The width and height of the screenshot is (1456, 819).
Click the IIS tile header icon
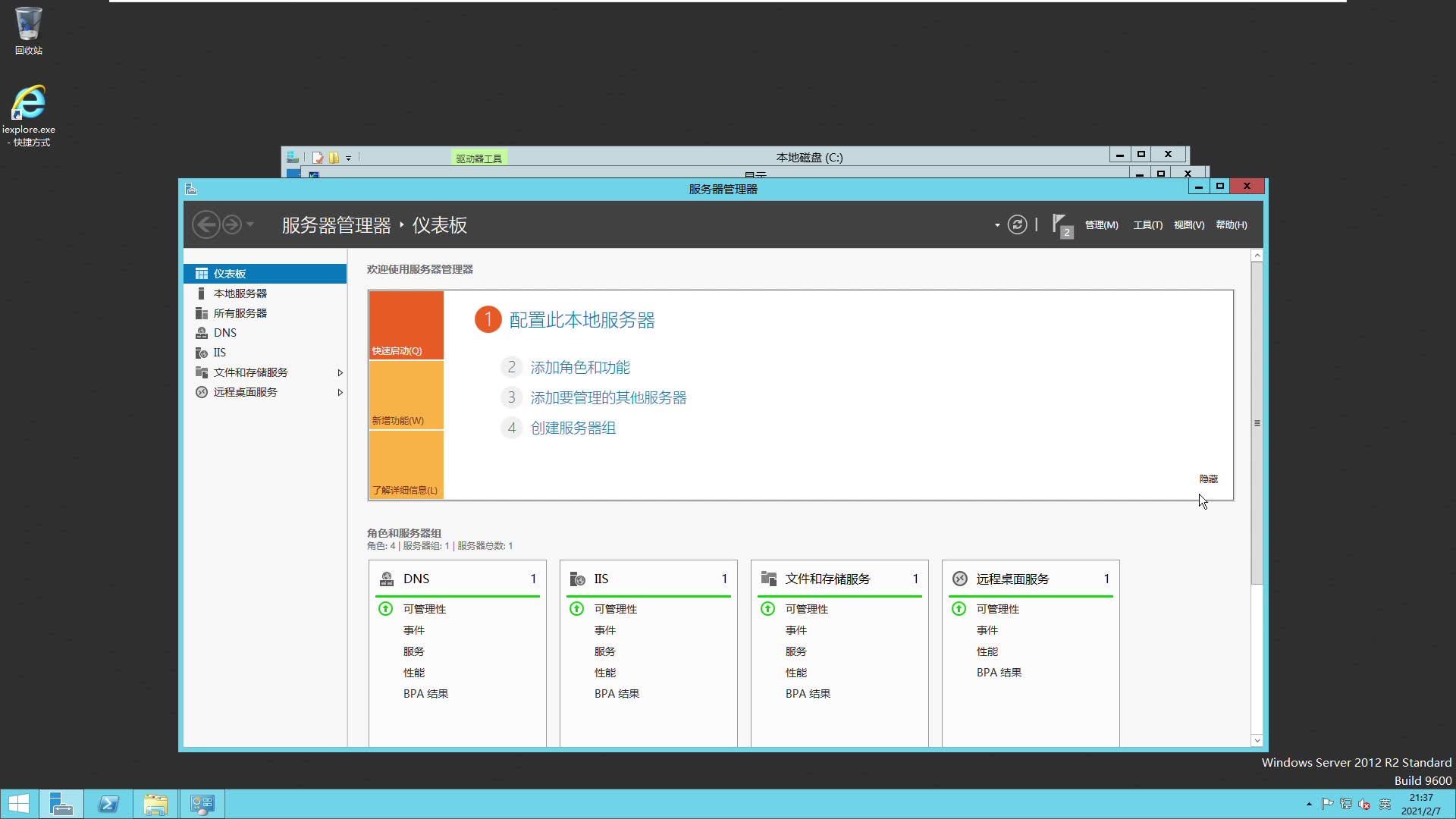[578, 579]
